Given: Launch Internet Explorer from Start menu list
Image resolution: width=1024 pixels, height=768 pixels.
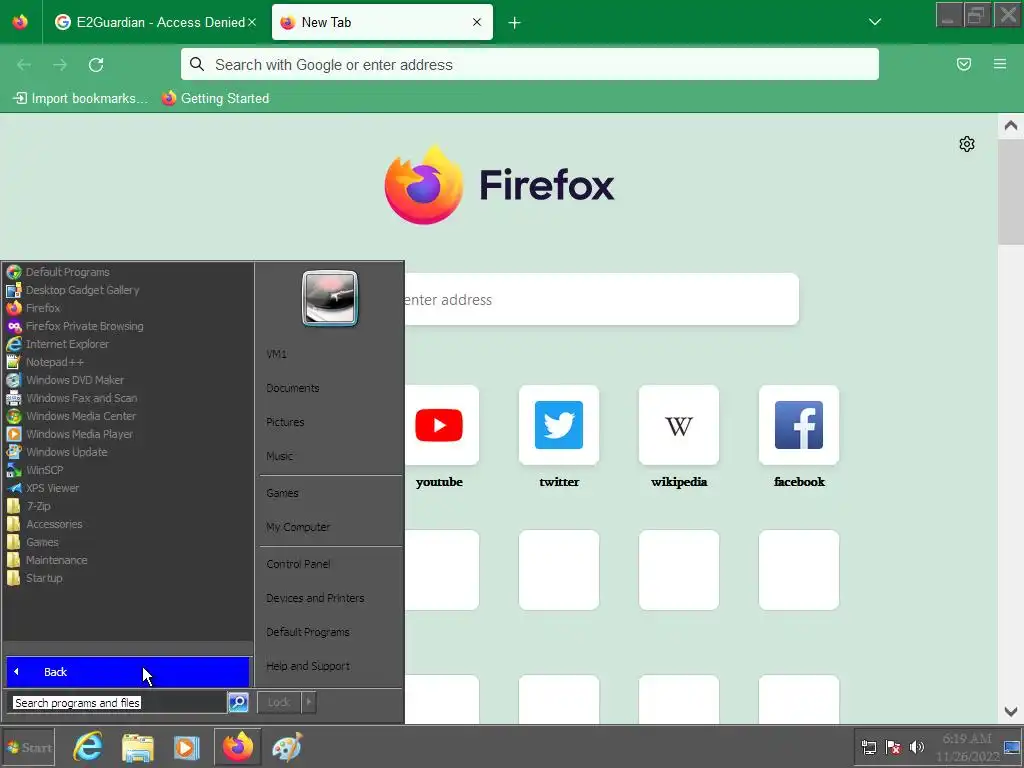Looking at the screenshot, I should [x=67, y=344].
